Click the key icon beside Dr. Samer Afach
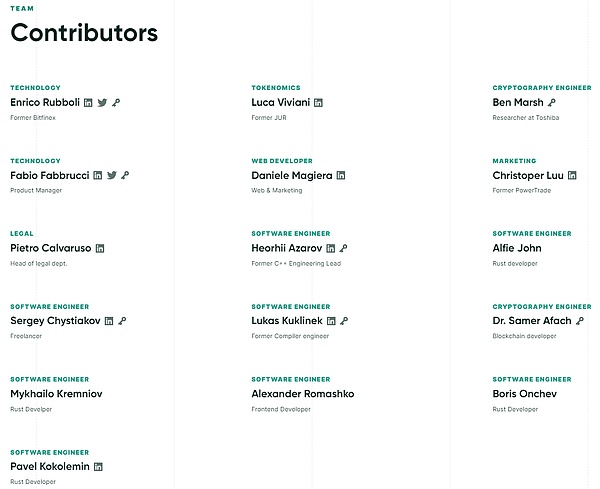Viewport: 600px width, 489px height. coord(580,321)
